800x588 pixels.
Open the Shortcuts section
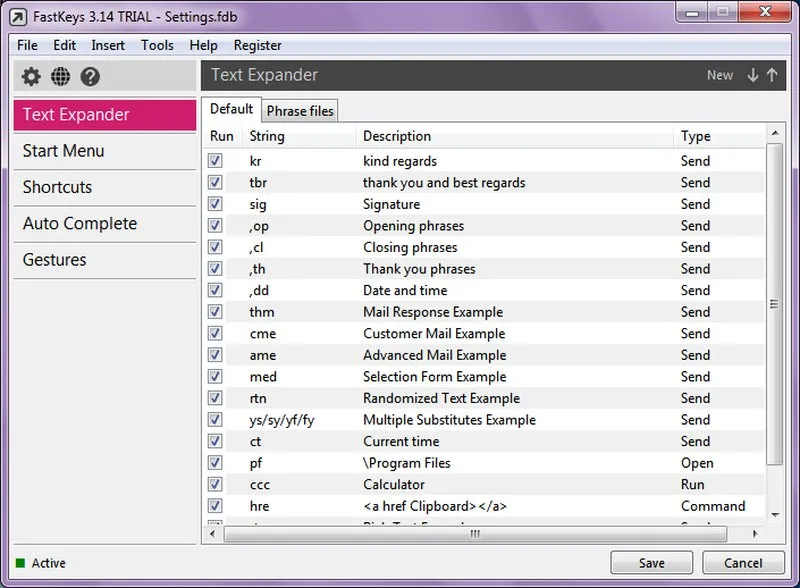(105, 187)
